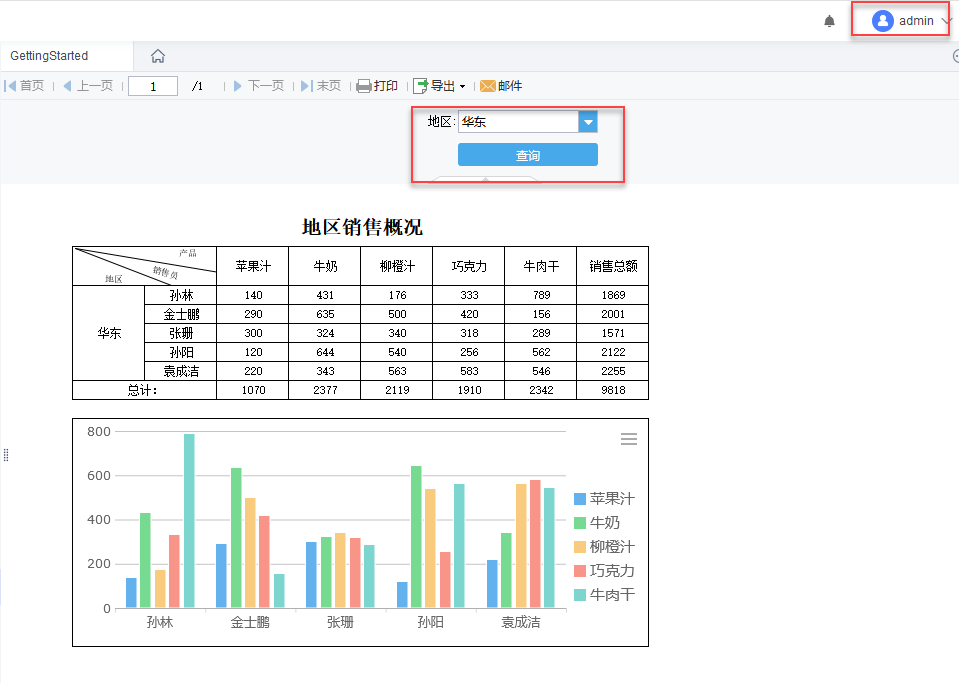Click the notification bell icon
Screen dimensions: 959x683
[x=828, y=20]
